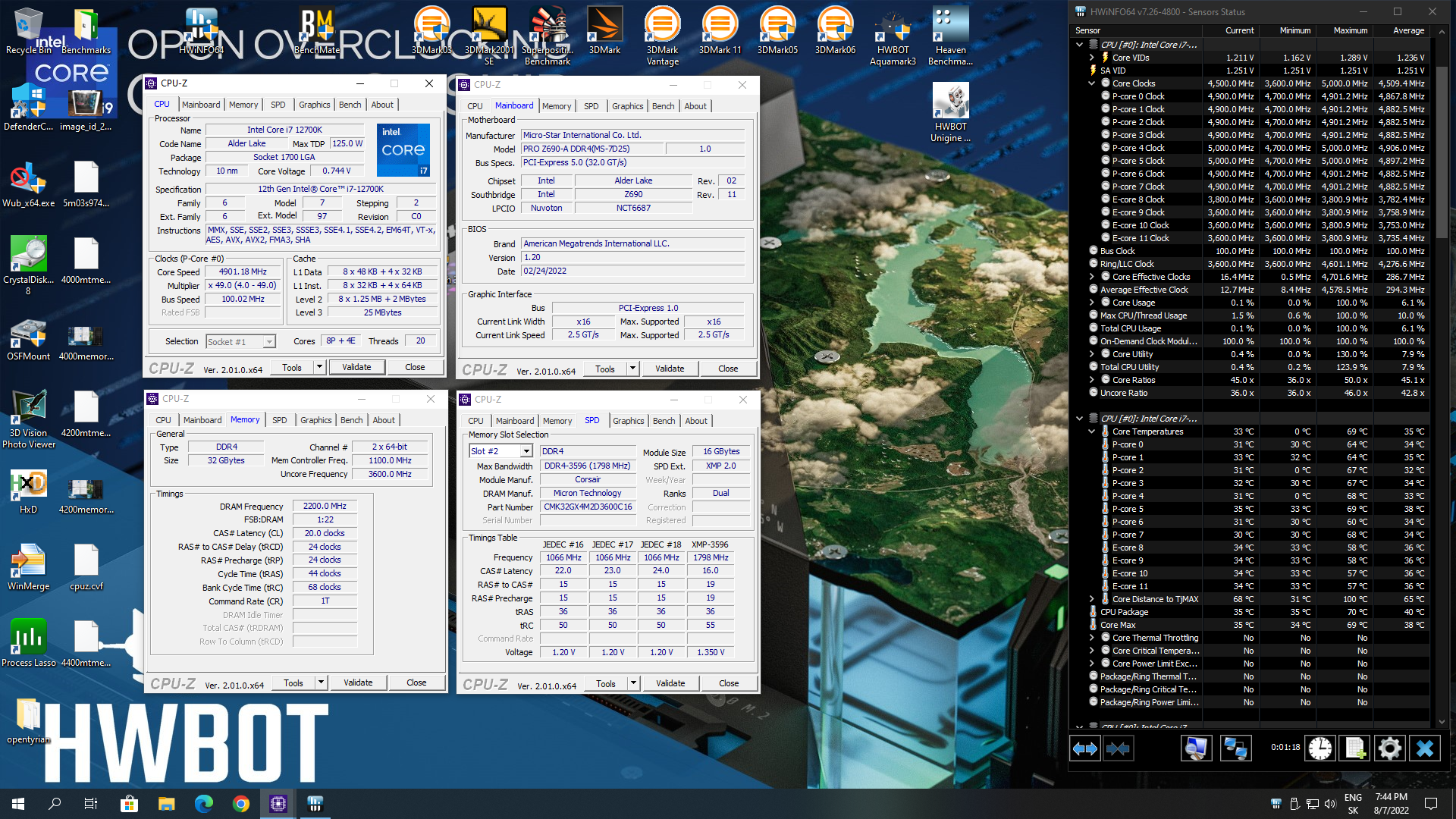The image size is (1456, 819).
Task: Open 3DMark Vantage desktop shortcut
Action: (662, 36)
